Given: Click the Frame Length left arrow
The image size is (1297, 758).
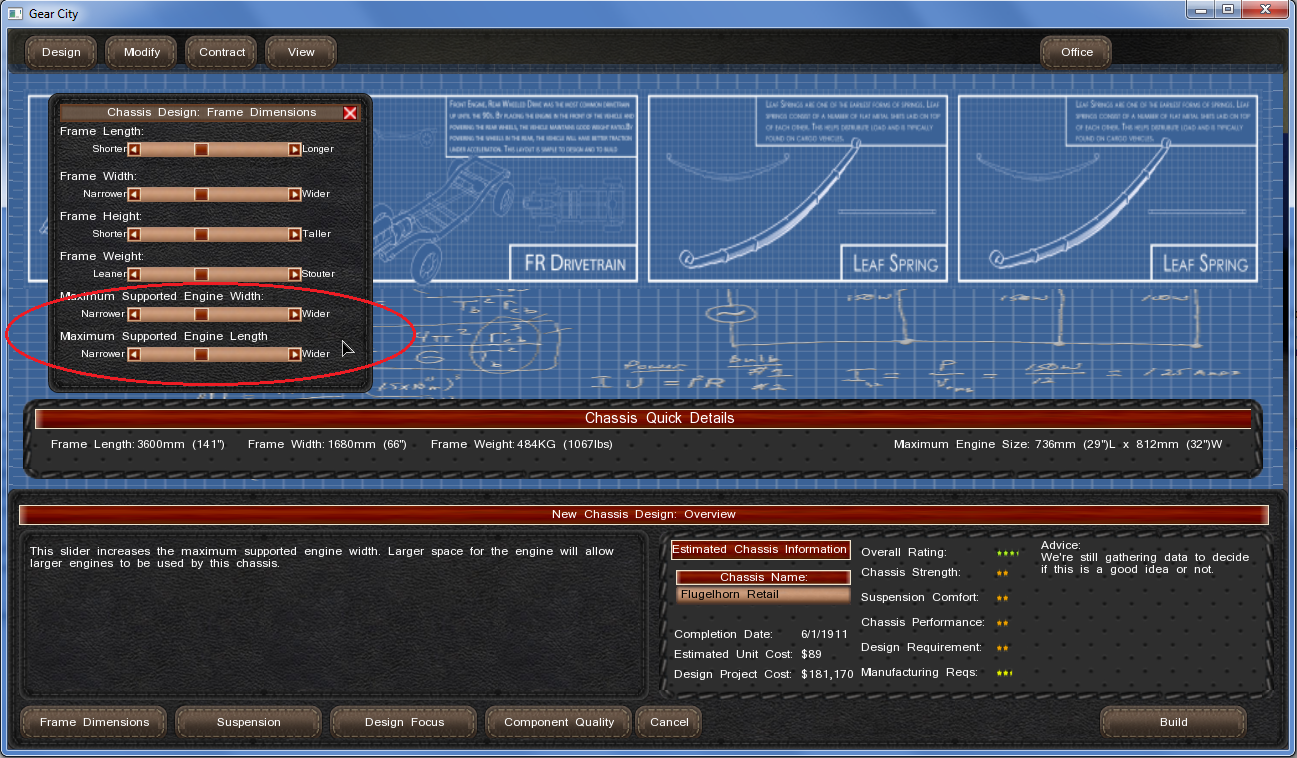Looking at the screenshot, I should point(134,149).
